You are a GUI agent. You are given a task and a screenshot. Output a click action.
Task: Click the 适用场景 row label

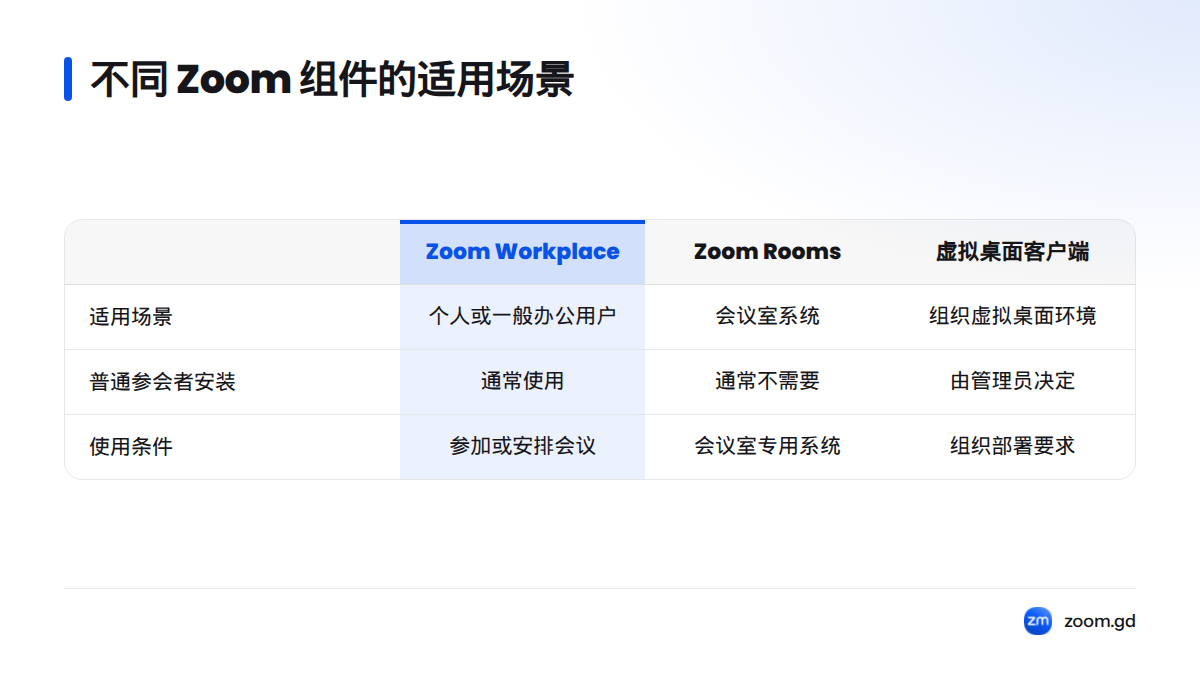point(131,317)
